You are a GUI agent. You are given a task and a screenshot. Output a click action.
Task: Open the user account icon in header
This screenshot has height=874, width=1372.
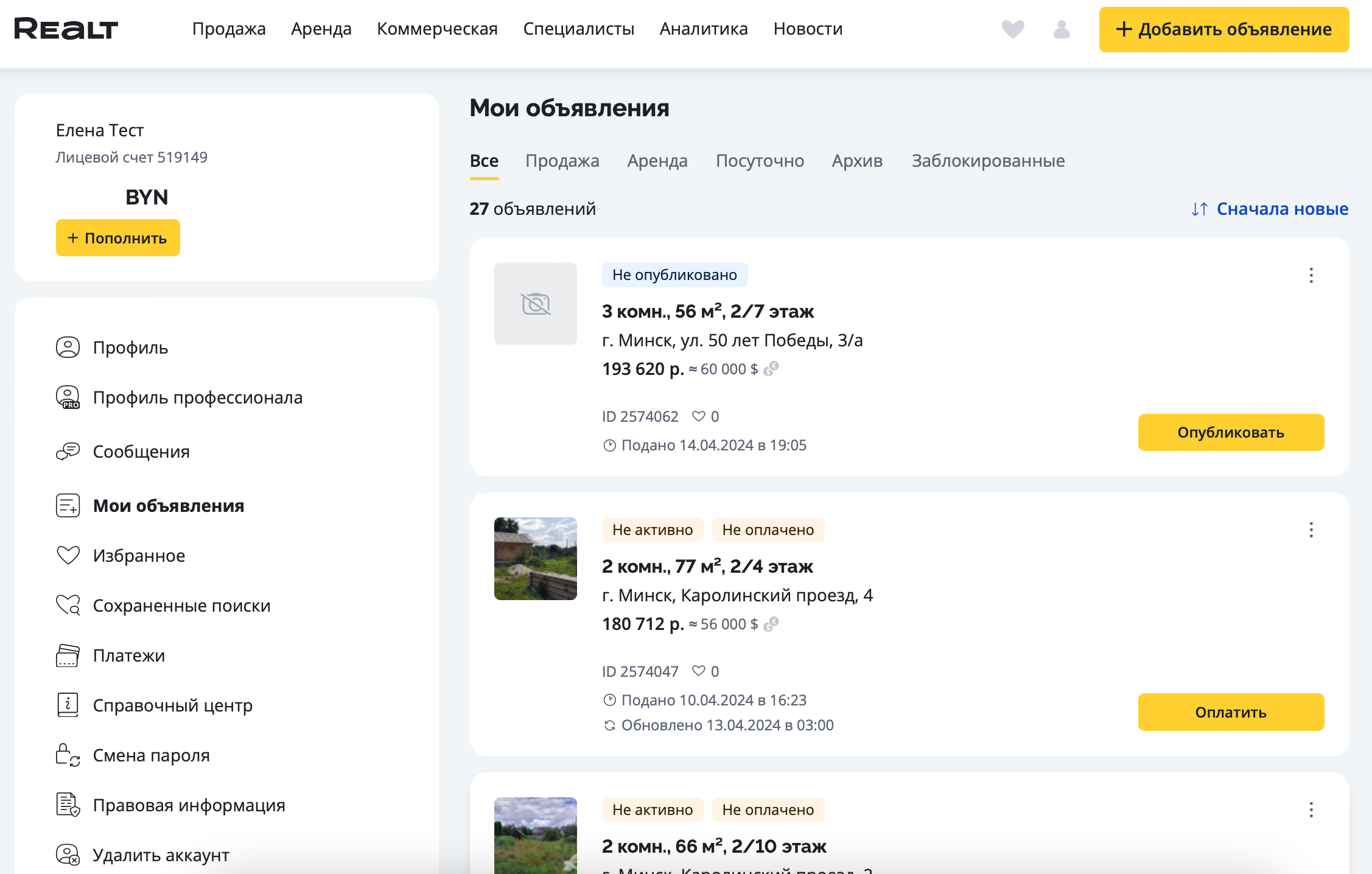pyautogui.click(x=1062, y=29)
